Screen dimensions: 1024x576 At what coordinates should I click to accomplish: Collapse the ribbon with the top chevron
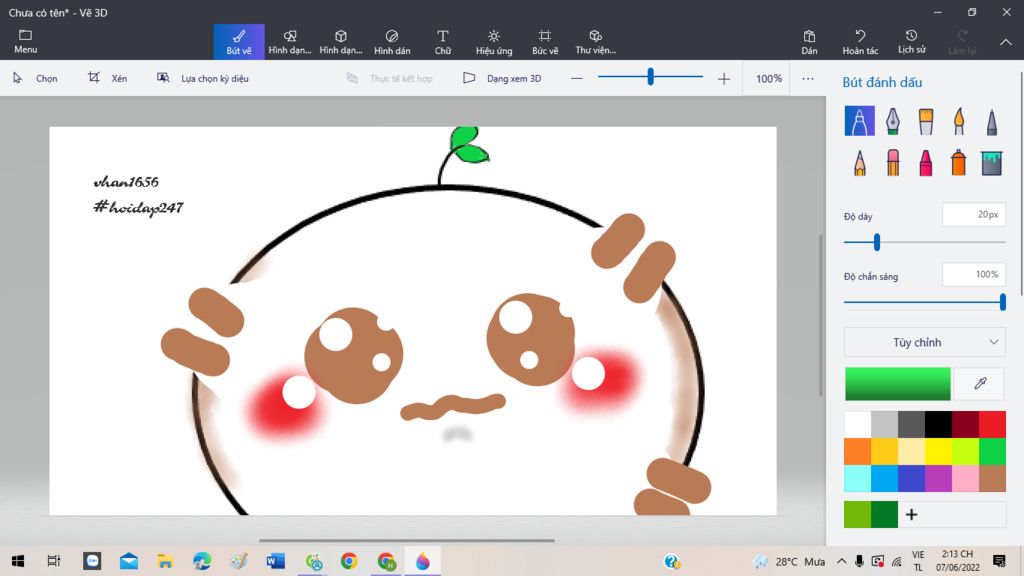1006,42
